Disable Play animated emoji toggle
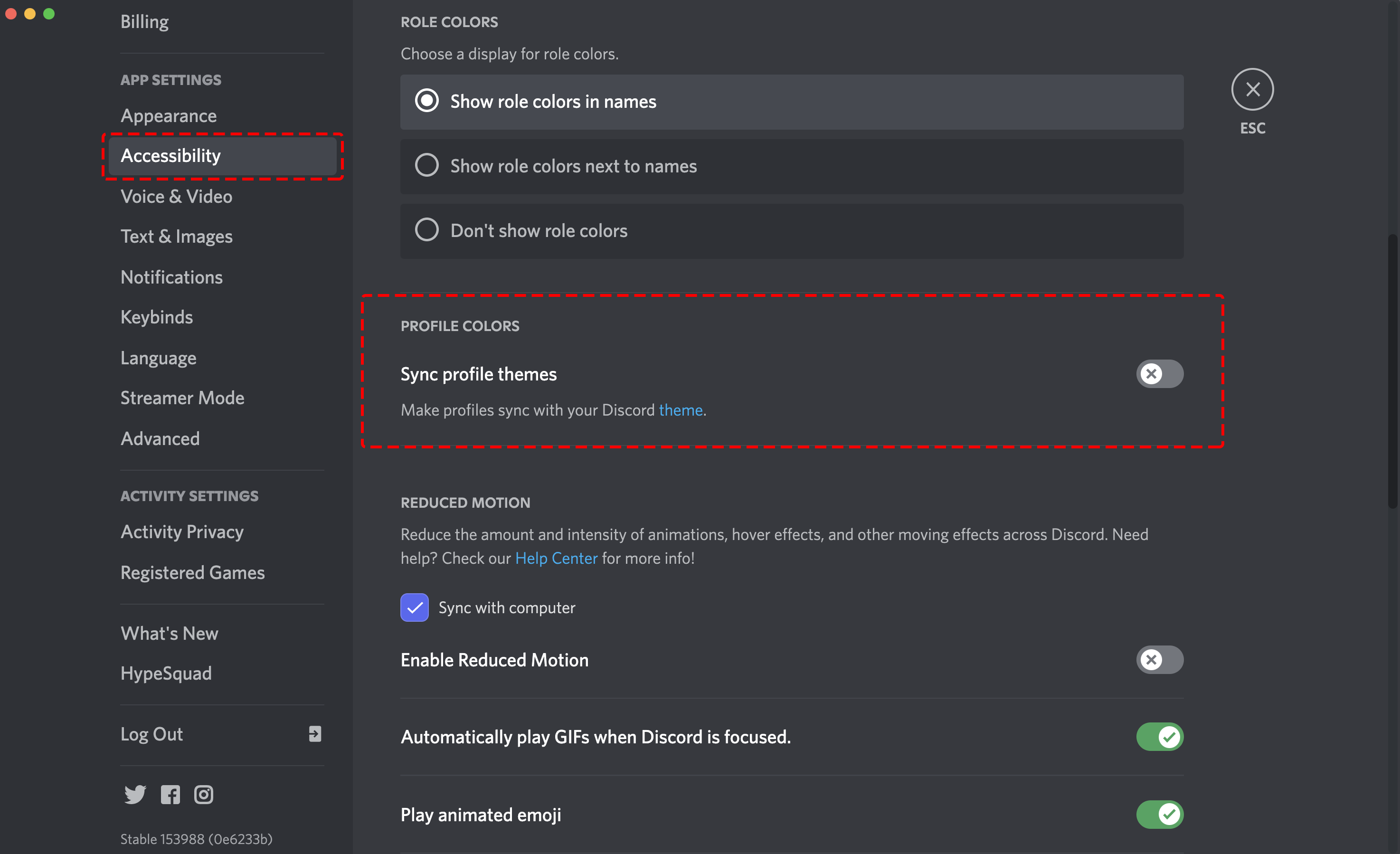This screenshot has width=1400, height=854. click(1160, 813)
